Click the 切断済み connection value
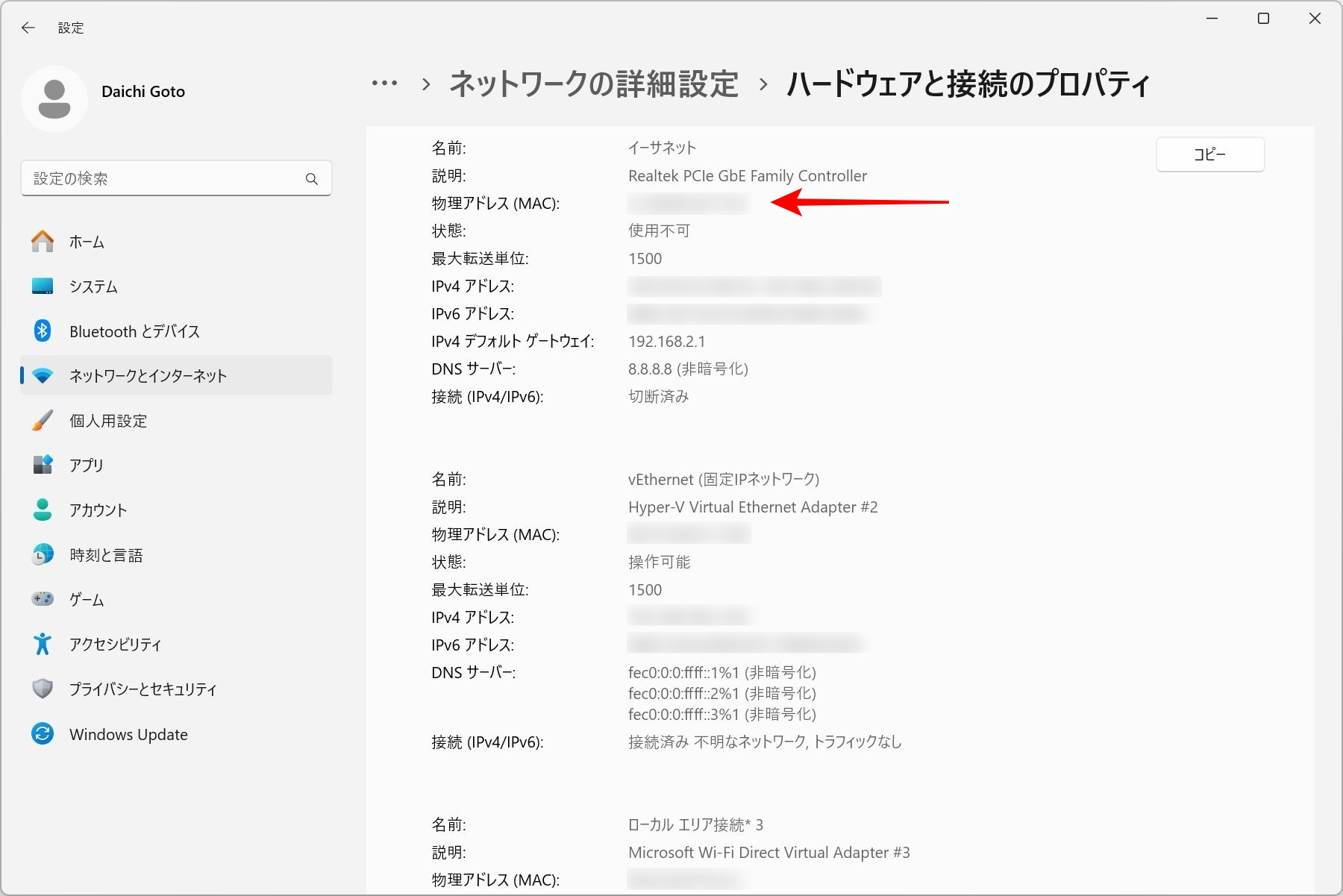This screenshot has width=1343, height=896. click(659, 397)
